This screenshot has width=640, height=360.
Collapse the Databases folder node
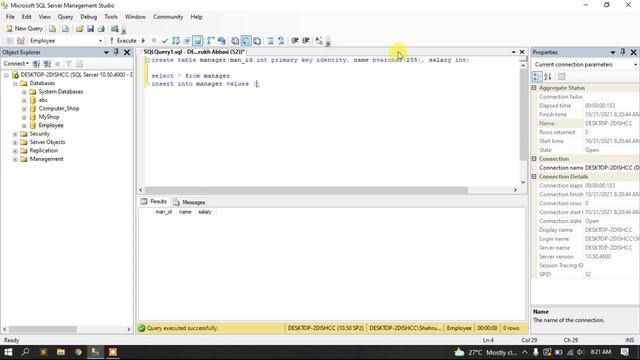click(x=15, y=83)
